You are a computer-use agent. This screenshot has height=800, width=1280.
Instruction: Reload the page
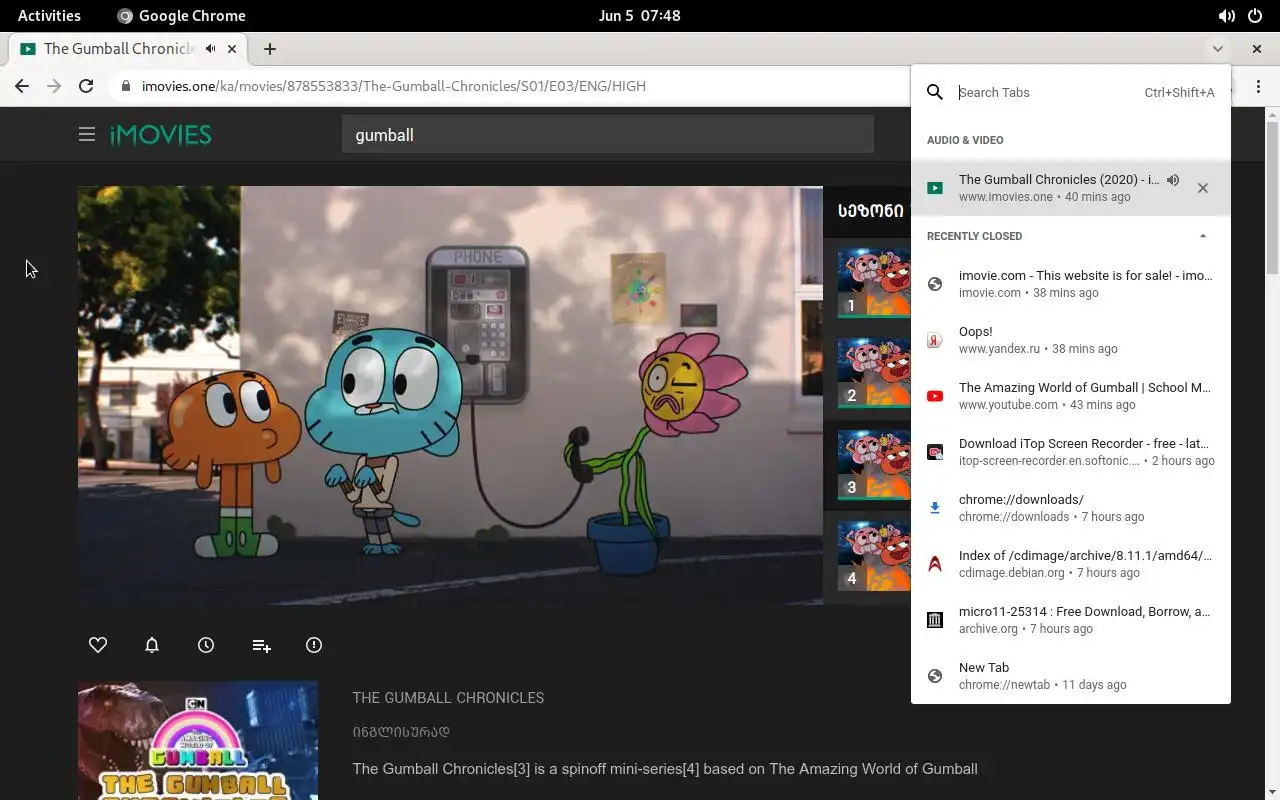pyautogui.click(x=86, y=86)
